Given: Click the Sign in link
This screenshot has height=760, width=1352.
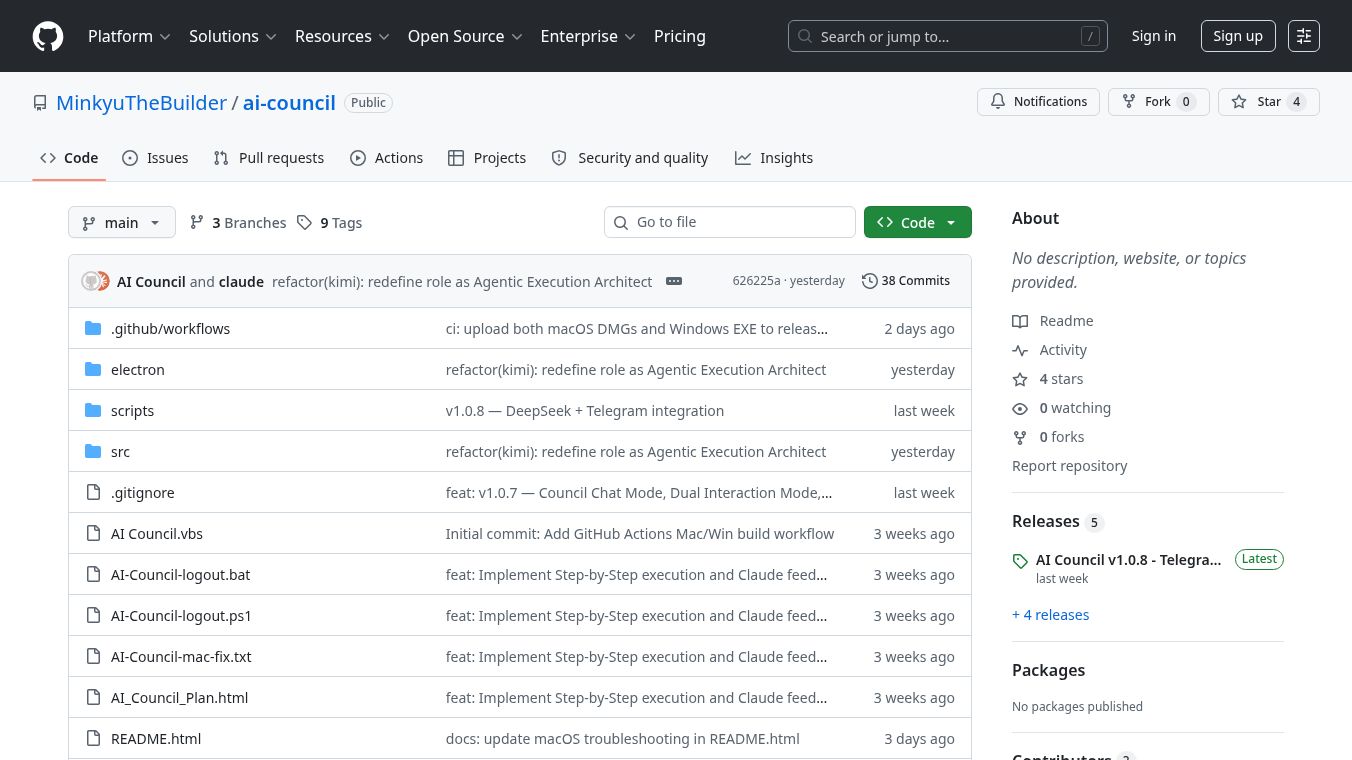Looking at the screenshot, I should (1153, 36).
